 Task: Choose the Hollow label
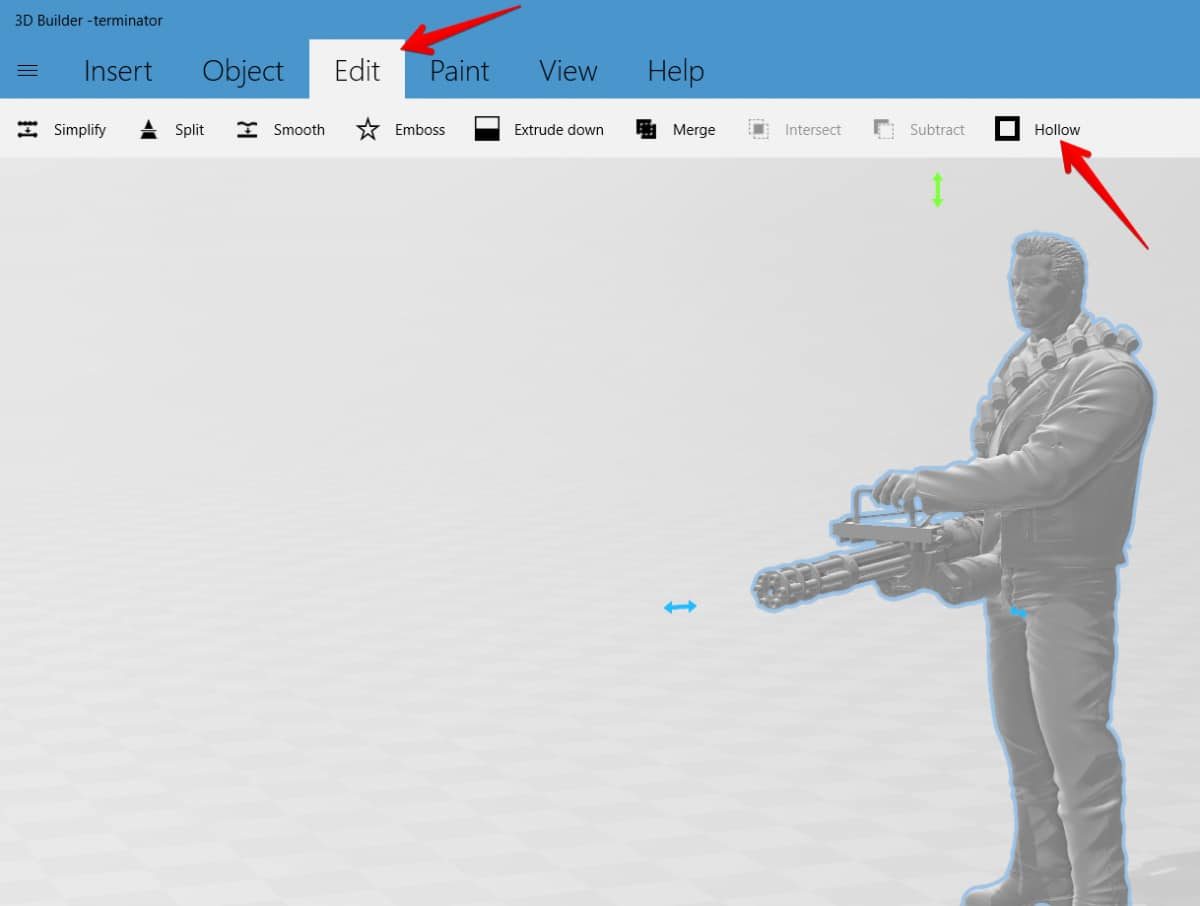point(1057,130)
